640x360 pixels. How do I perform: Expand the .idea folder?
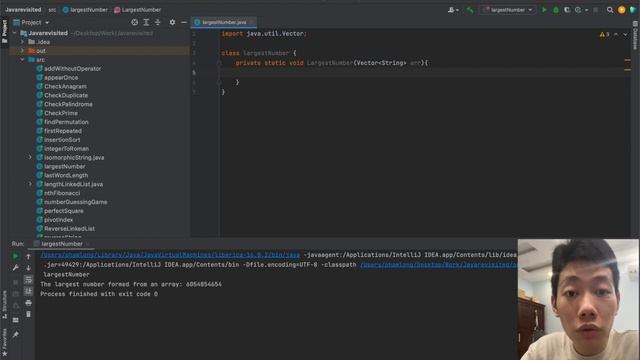23,42
